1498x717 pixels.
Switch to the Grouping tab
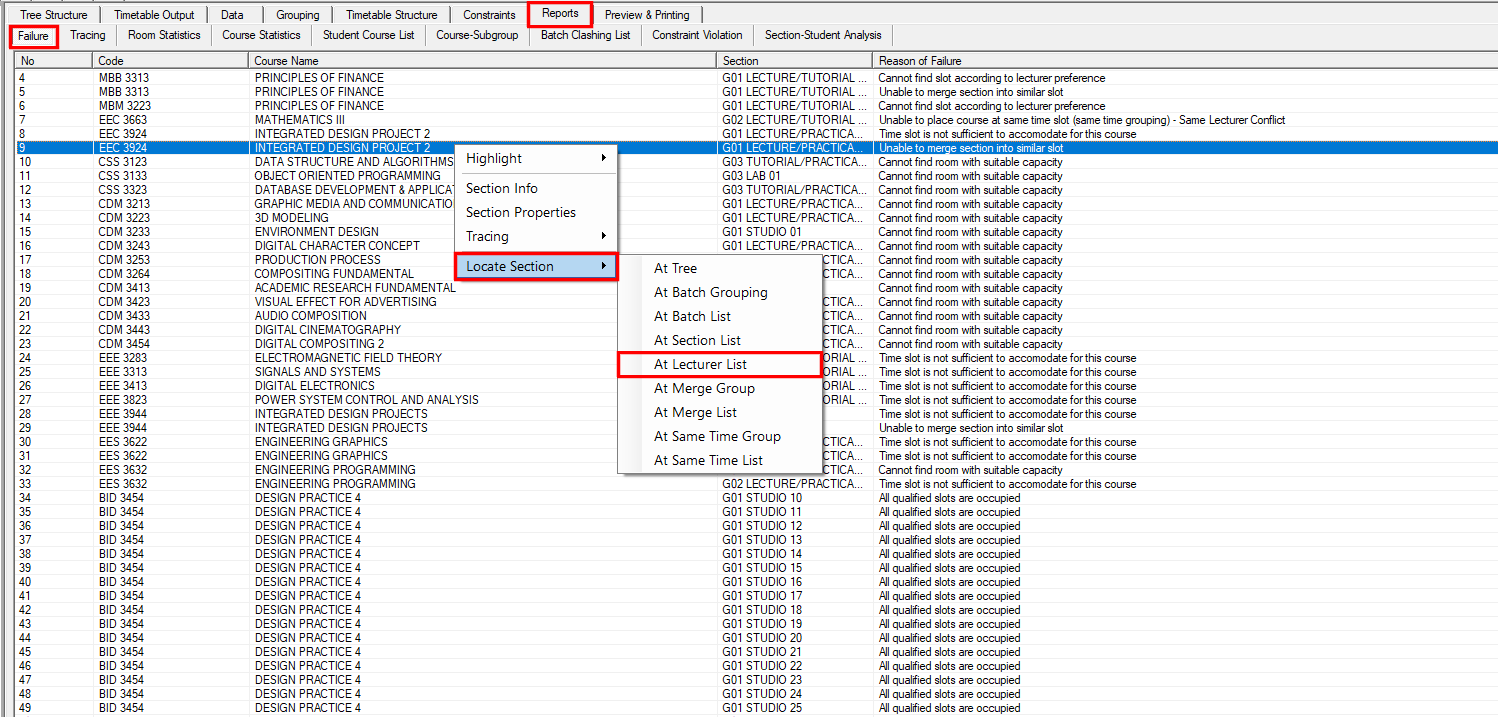click(298, 15)
